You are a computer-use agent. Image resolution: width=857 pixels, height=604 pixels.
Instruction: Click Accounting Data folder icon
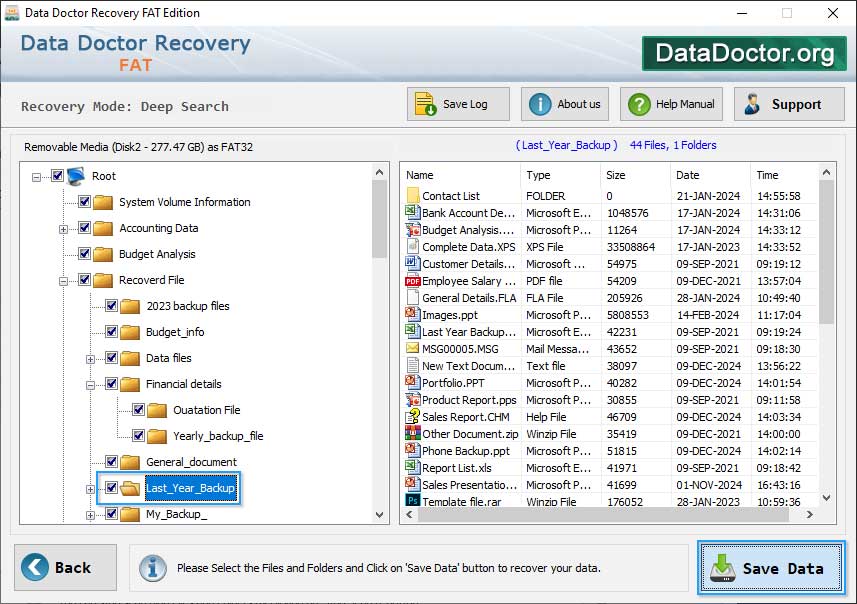103,228
